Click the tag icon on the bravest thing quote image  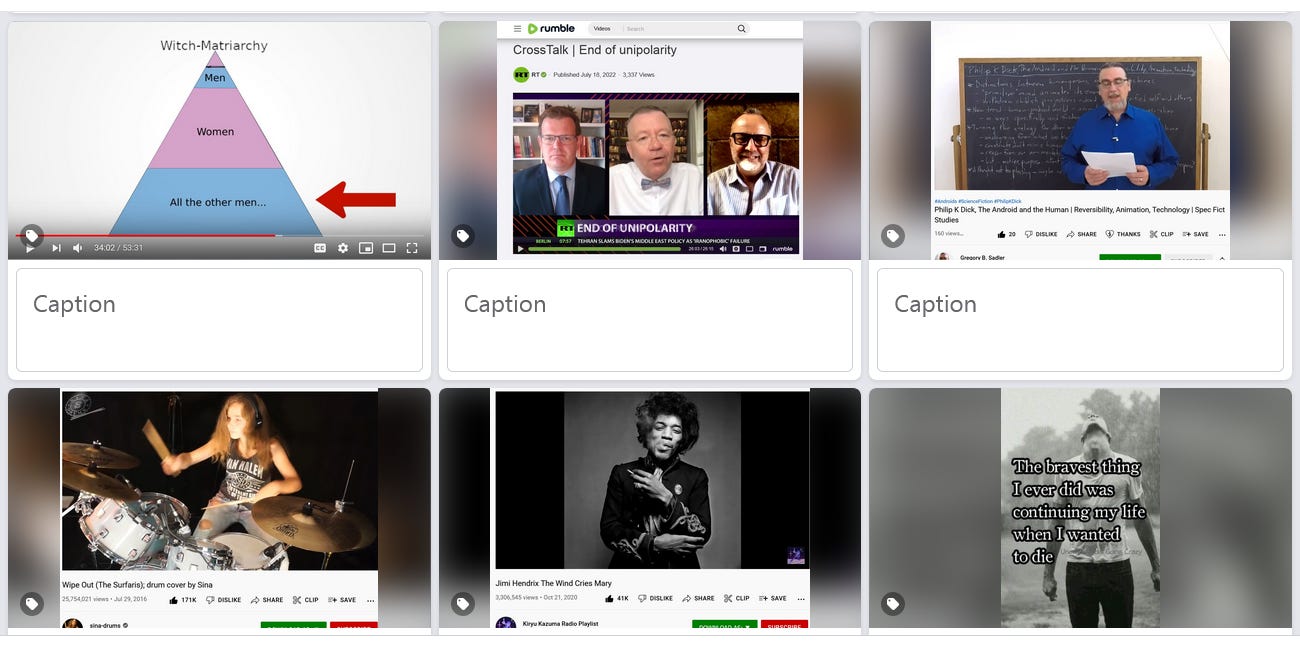point(893,604)
